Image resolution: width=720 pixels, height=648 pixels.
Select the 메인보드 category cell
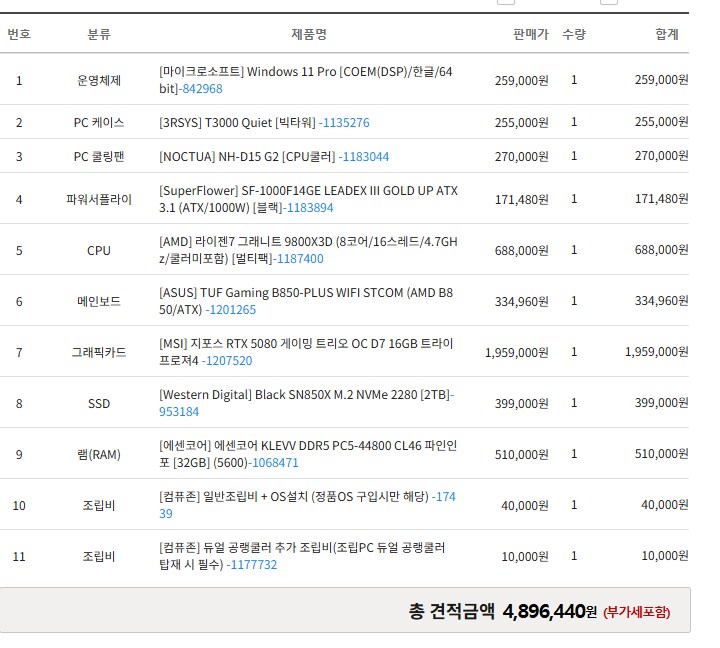[x=99, y=301]
